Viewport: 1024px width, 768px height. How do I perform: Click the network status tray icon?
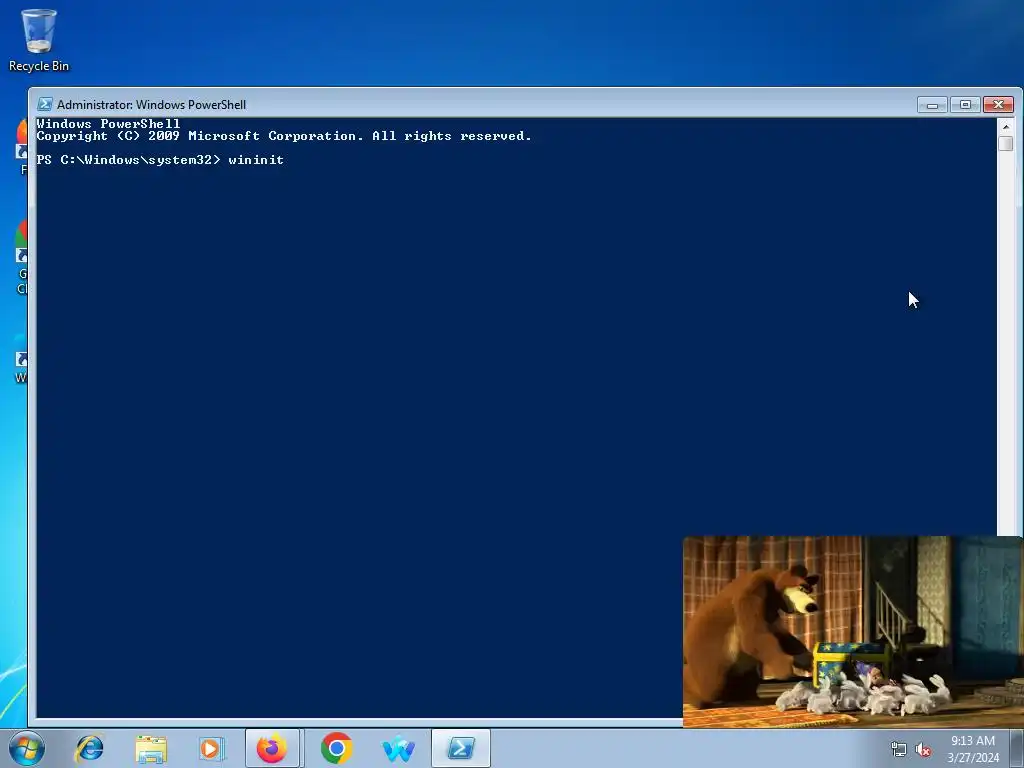tap(899, 750)
